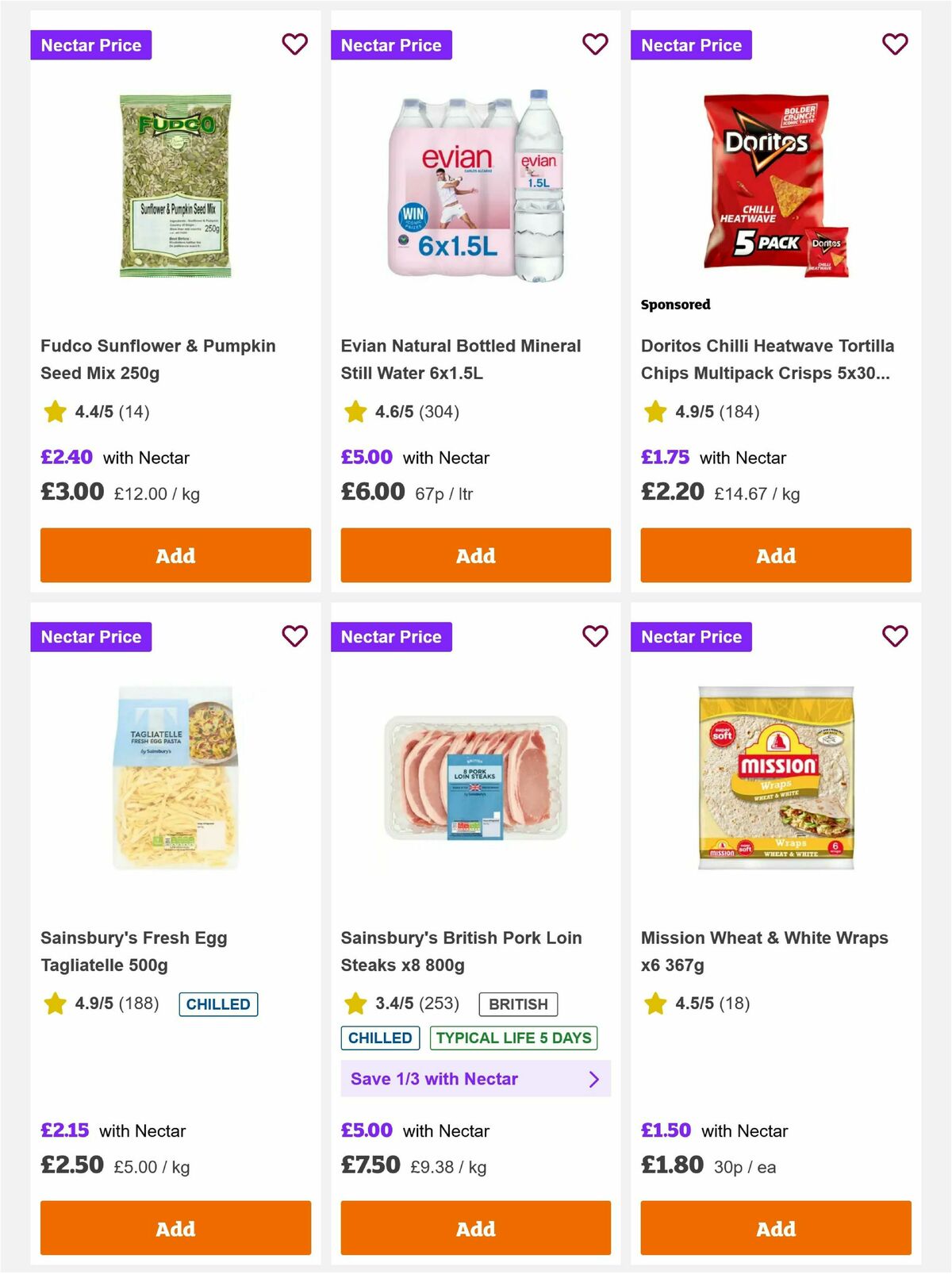Favourite the Doritos Chilli Heatwave crisps
This screenshot has width=952, height=1274.
click(x=895, y=44)
